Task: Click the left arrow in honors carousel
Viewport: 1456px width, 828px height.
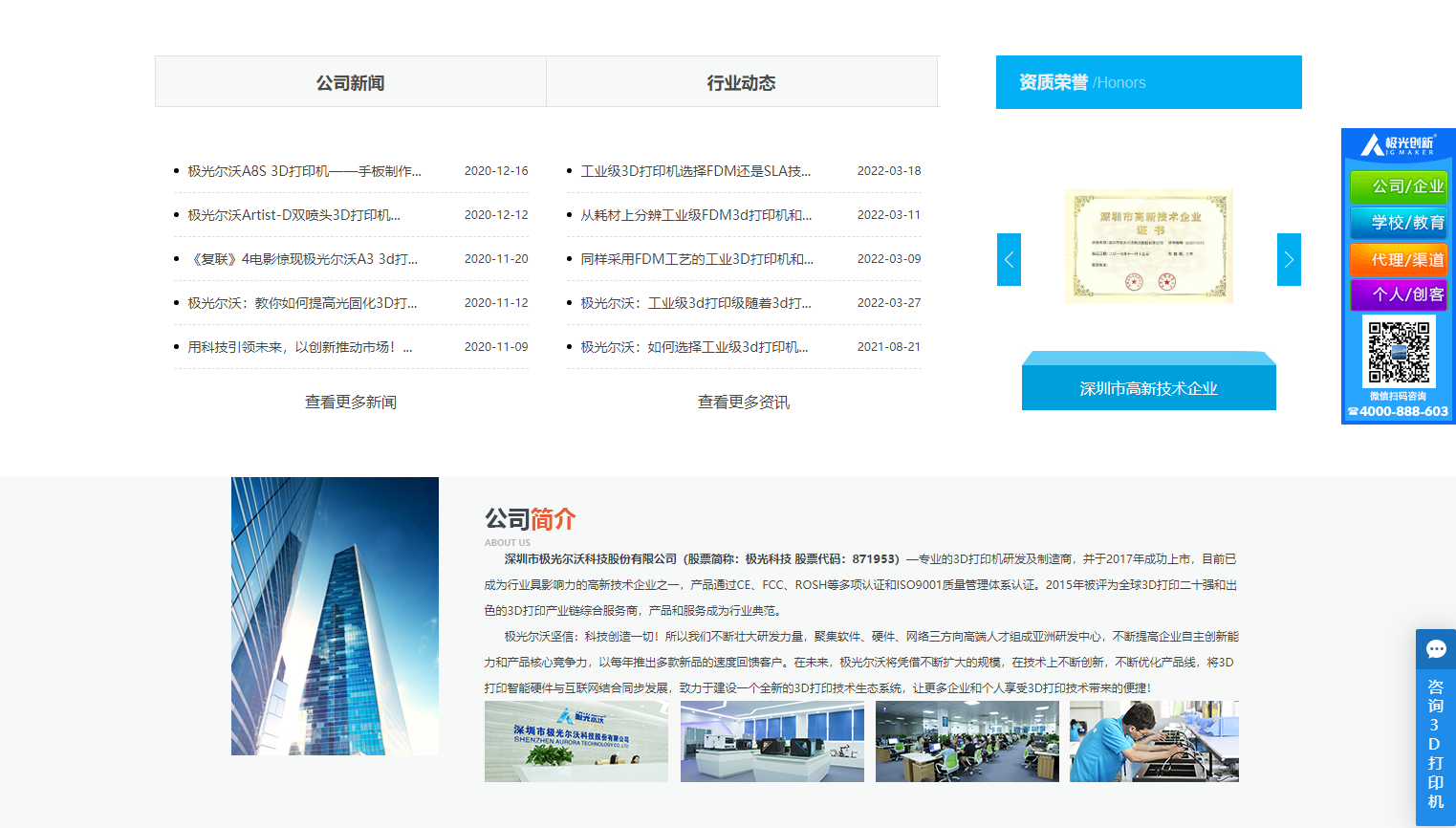Action: tap(1009, 259)
